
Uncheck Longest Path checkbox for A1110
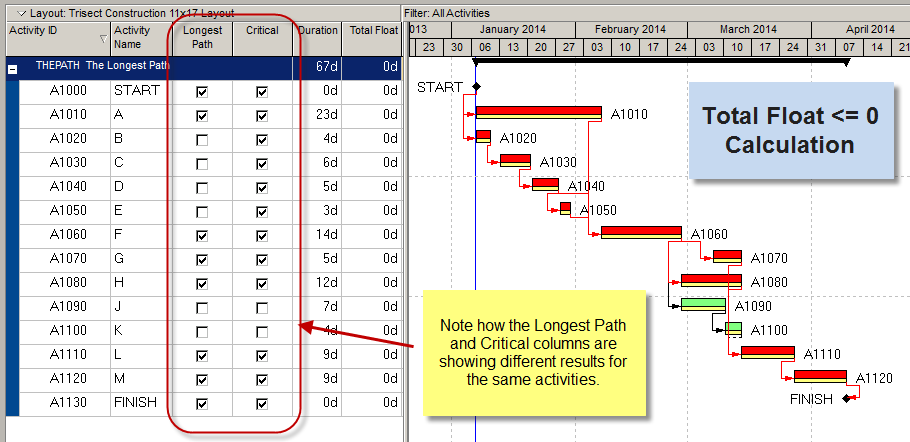click(202, 355)
